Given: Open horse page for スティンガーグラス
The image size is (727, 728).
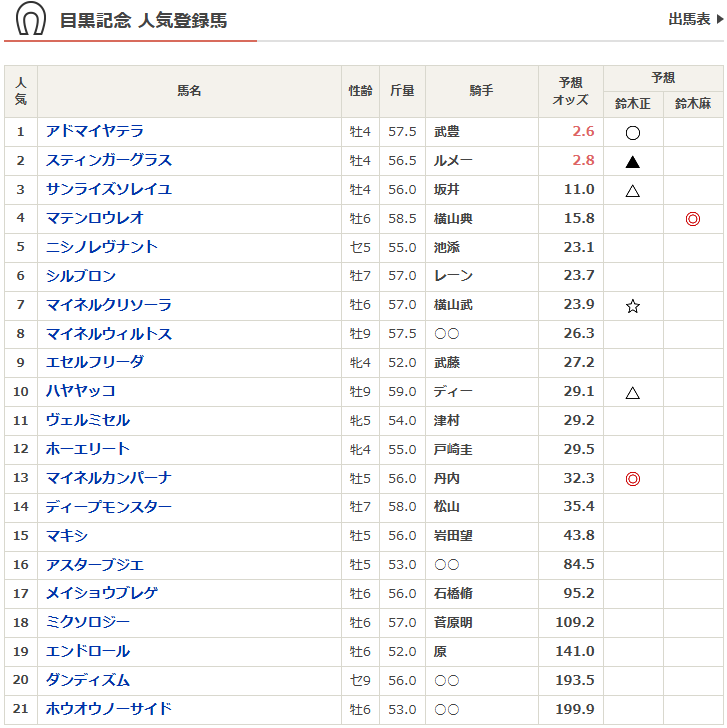Looking at the screenshot, I should pos(109,160).
